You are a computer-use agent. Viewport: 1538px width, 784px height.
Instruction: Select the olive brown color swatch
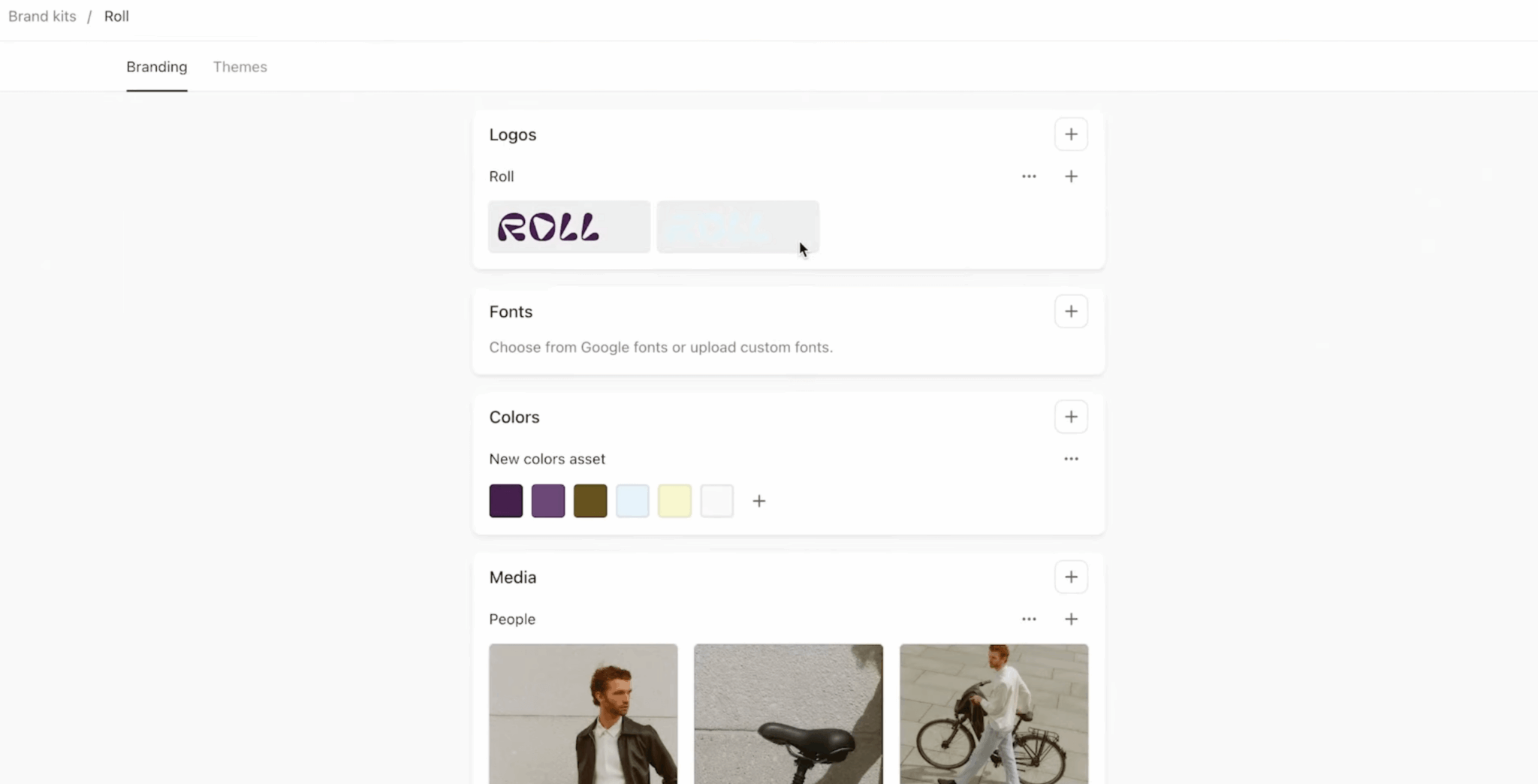click(590, 501)
